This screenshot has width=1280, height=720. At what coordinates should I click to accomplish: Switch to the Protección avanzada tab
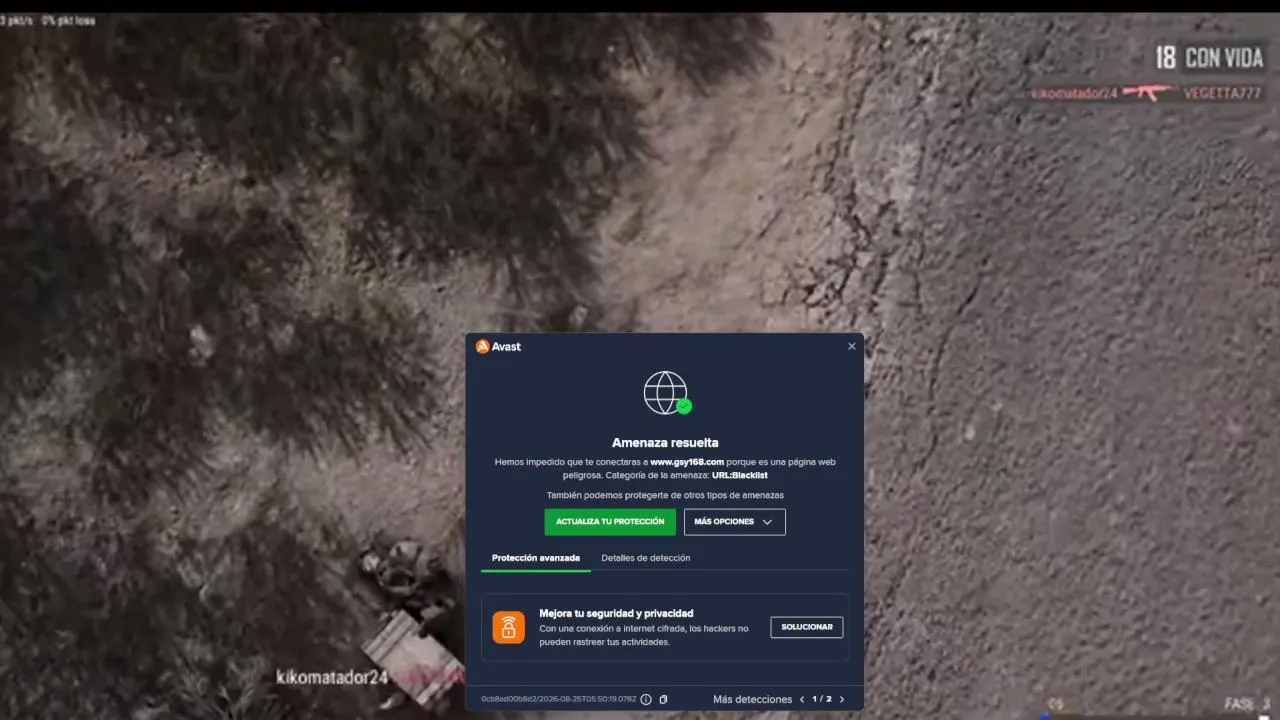tap(536, 558)
